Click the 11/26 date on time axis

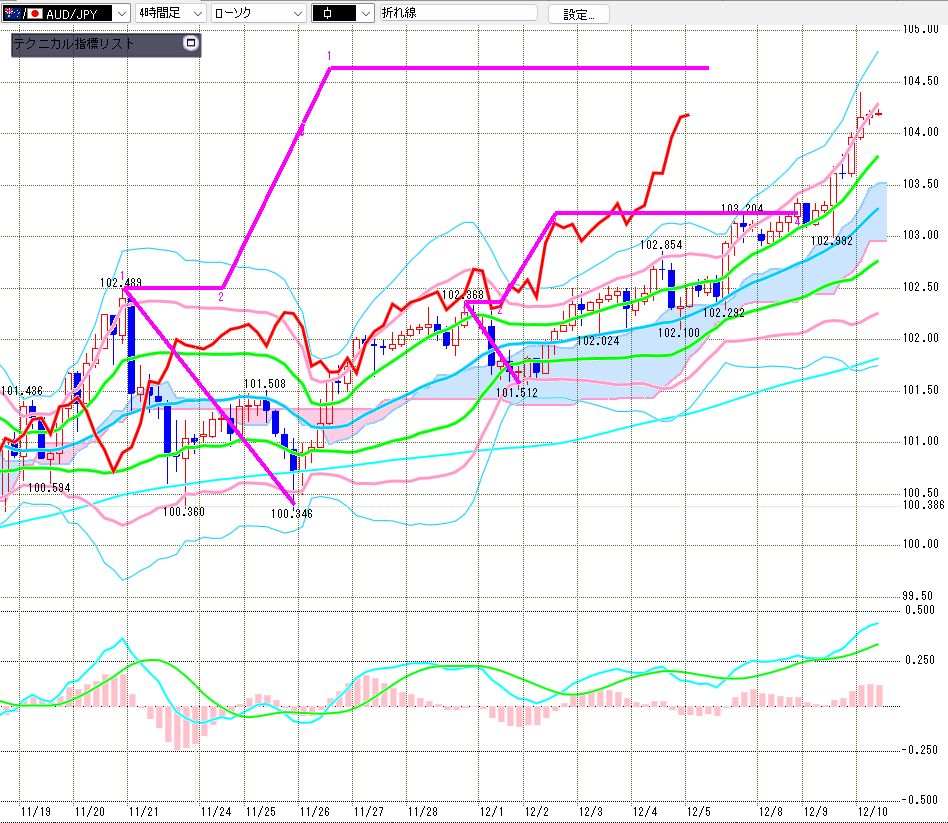tap(315, 811)
